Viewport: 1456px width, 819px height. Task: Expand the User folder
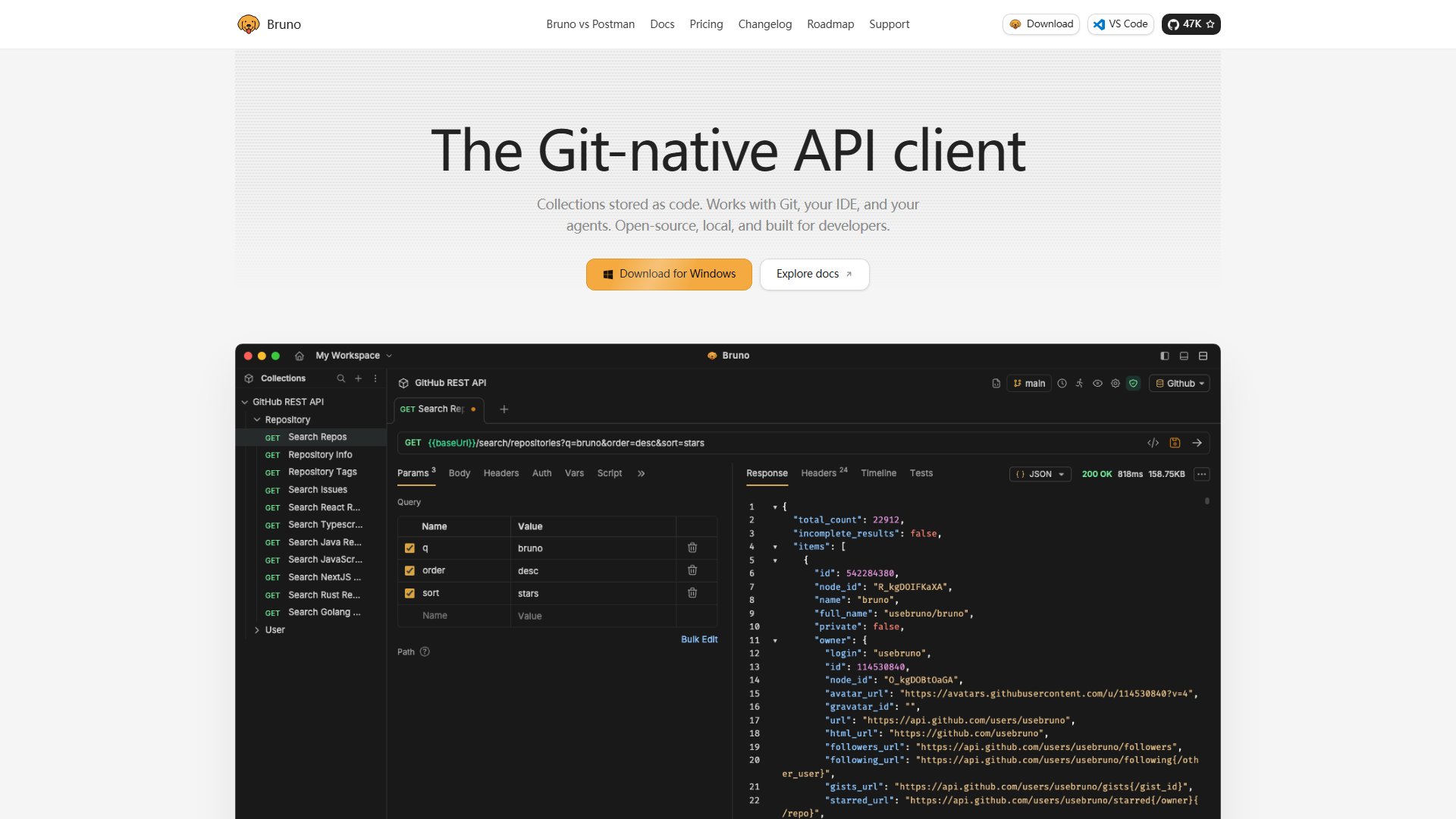[257, 630]
